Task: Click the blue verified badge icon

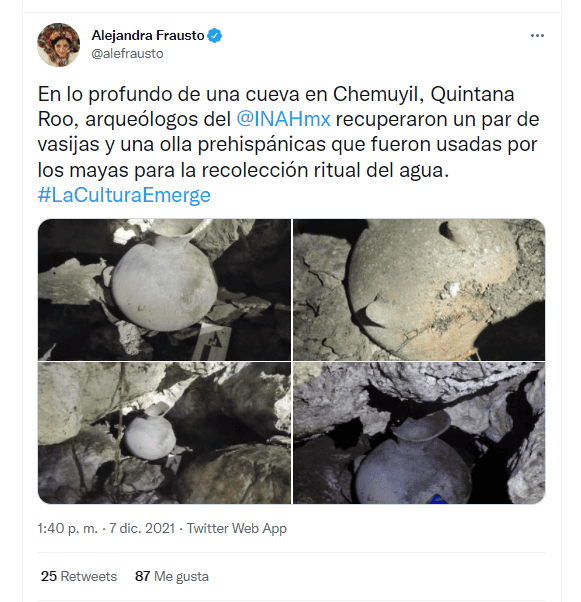Action: 214,35
